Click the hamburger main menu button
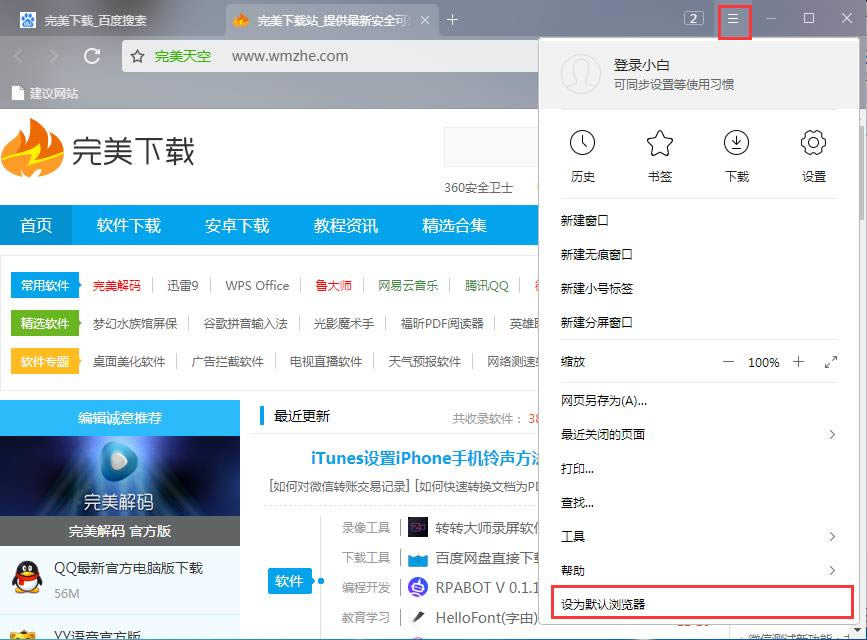 pyautogui.click(x=734, y=19)
